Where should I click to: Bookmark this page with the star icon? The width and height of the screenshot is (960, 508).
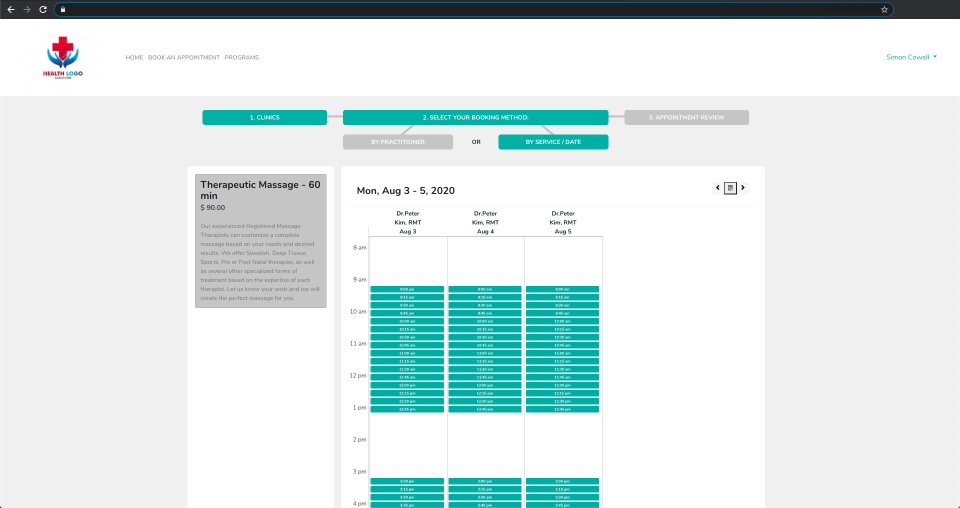click(884, 9)
